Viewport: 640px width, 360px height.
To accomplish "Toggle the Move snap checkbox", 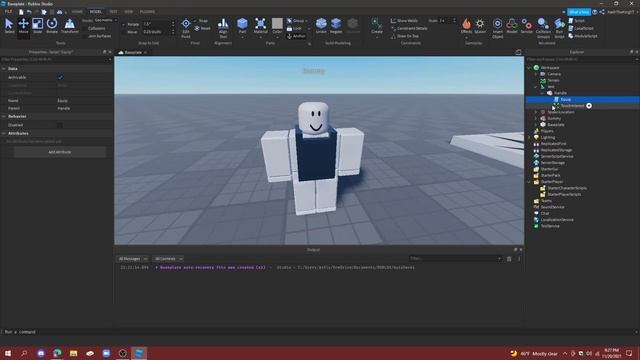I will tap(124, 31).
